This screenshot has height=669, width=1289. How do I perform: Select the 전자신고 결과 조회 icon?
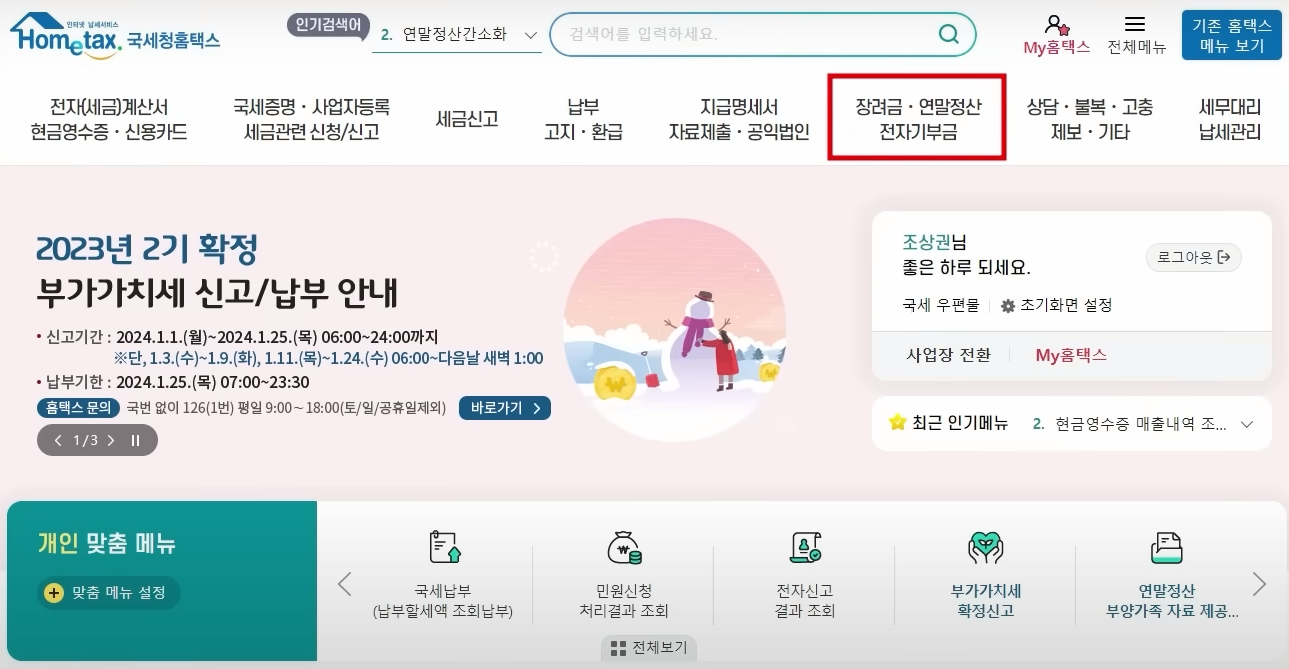(x=805, y=549)
